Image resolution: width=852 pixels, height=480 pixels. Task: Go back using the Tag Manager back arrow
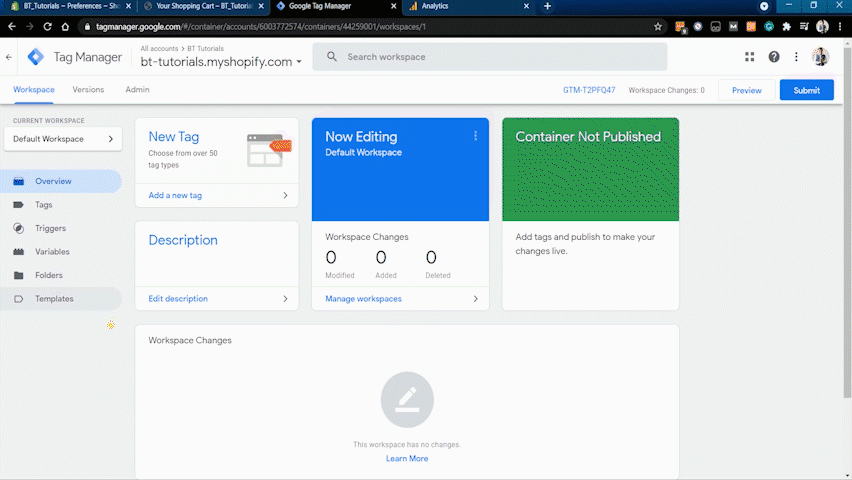coord(9,57)
